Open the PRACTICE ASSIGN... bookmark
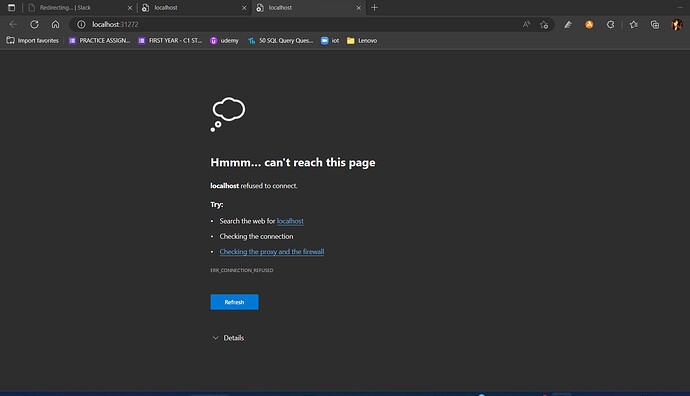This screenshot has height=396, width=690. click(99, 40)
